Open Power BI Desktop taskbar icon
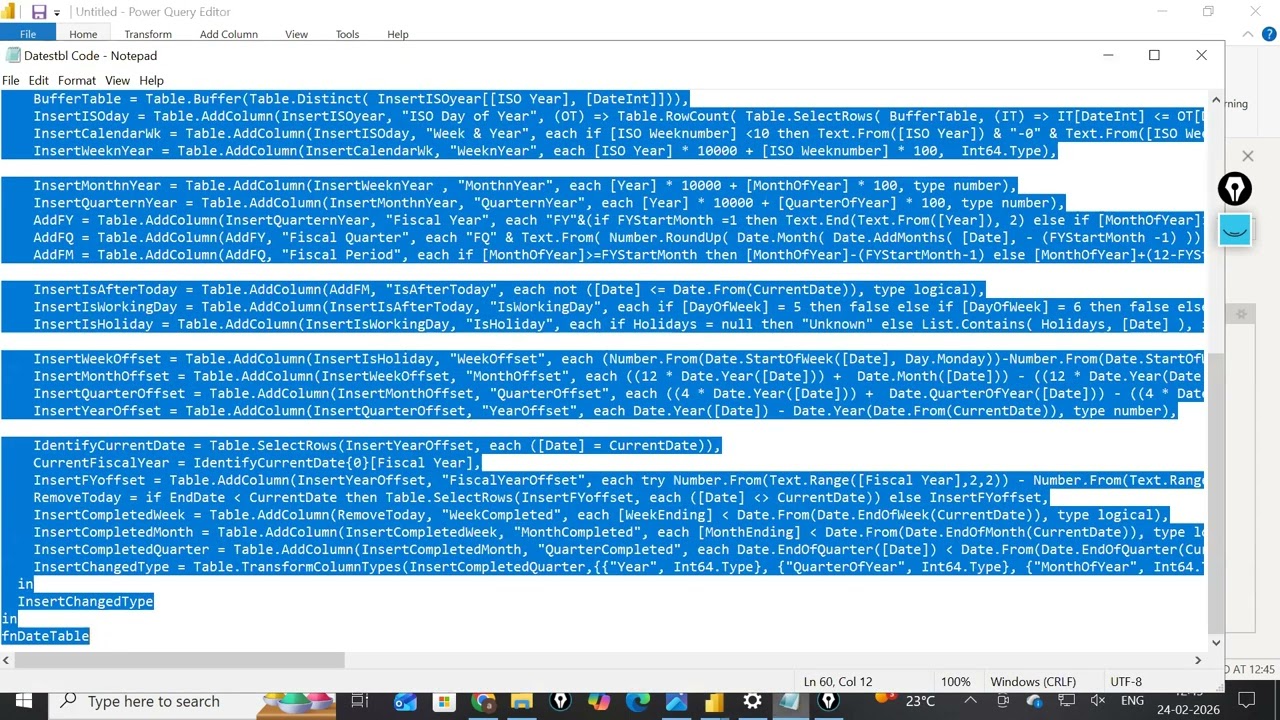This screenshot has width=1280, height=720. coord(714,701)
